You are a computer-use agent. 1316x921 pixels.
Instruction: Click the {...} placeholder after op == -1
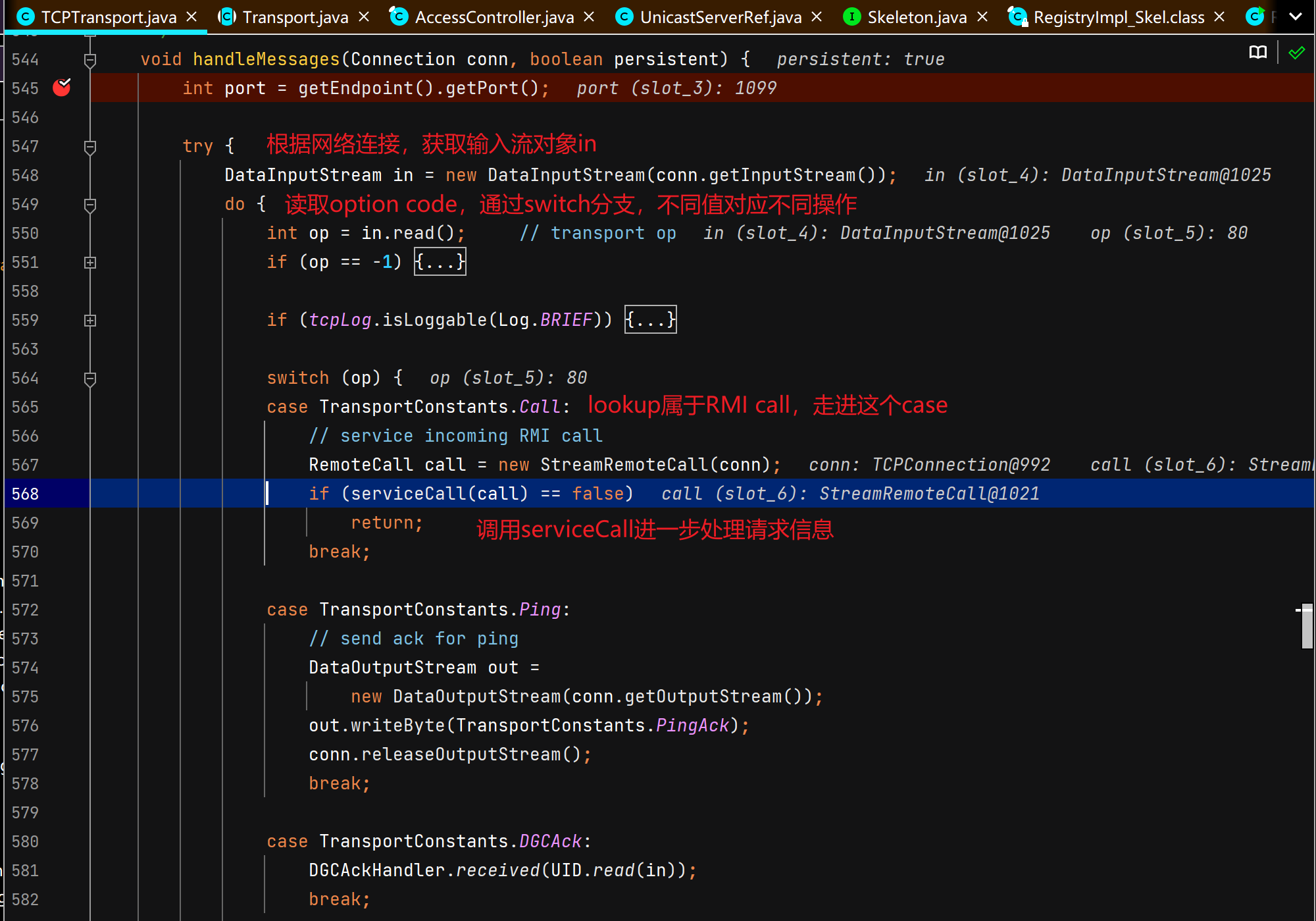[x=440, y=262]
